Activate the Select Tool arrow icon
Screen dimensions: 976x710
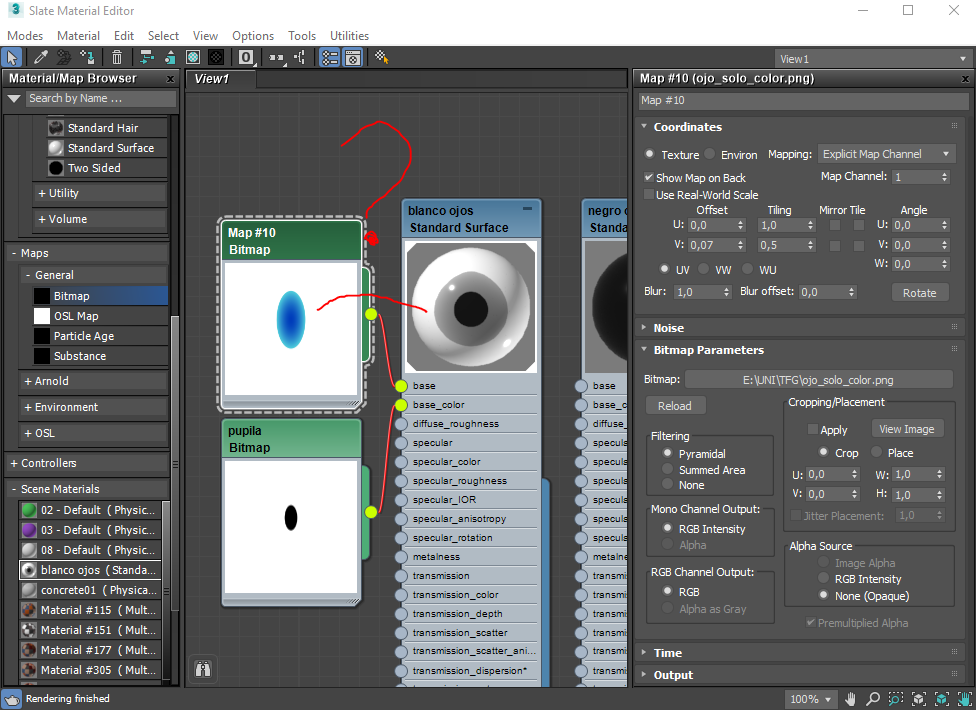[x=12, y=58]
